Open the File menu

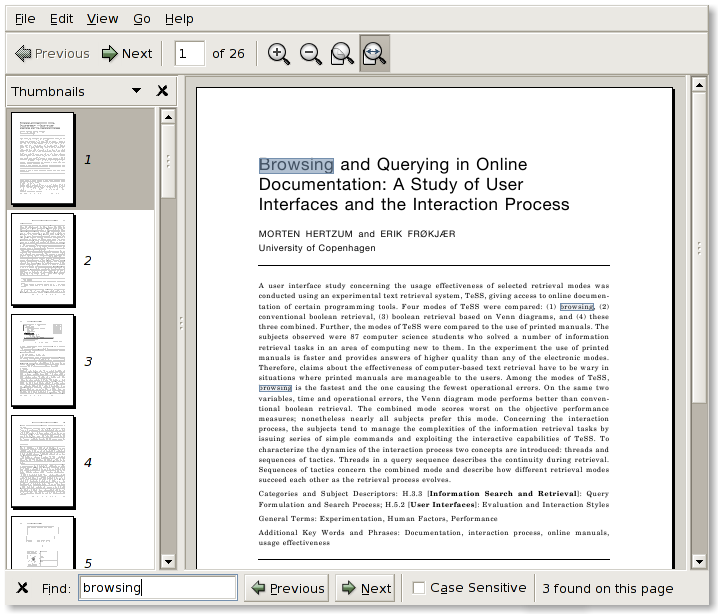pyautogui.click(x=25, y=19)
